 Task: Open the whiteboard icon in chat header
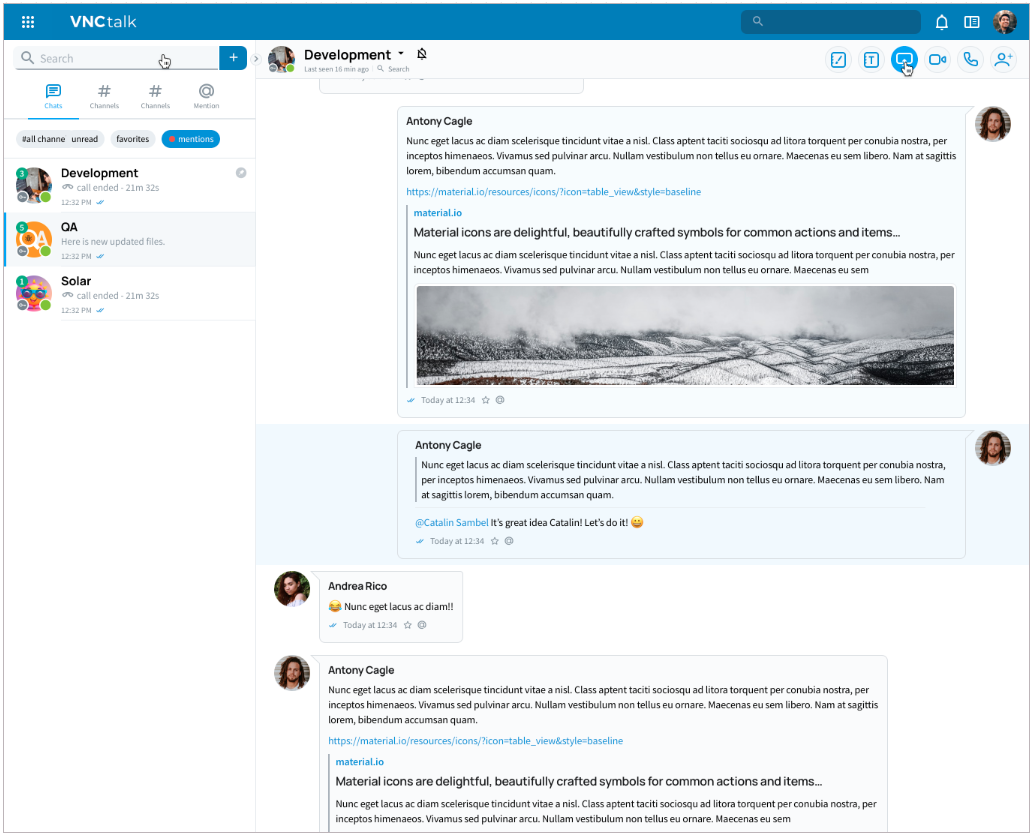(838, 60)
